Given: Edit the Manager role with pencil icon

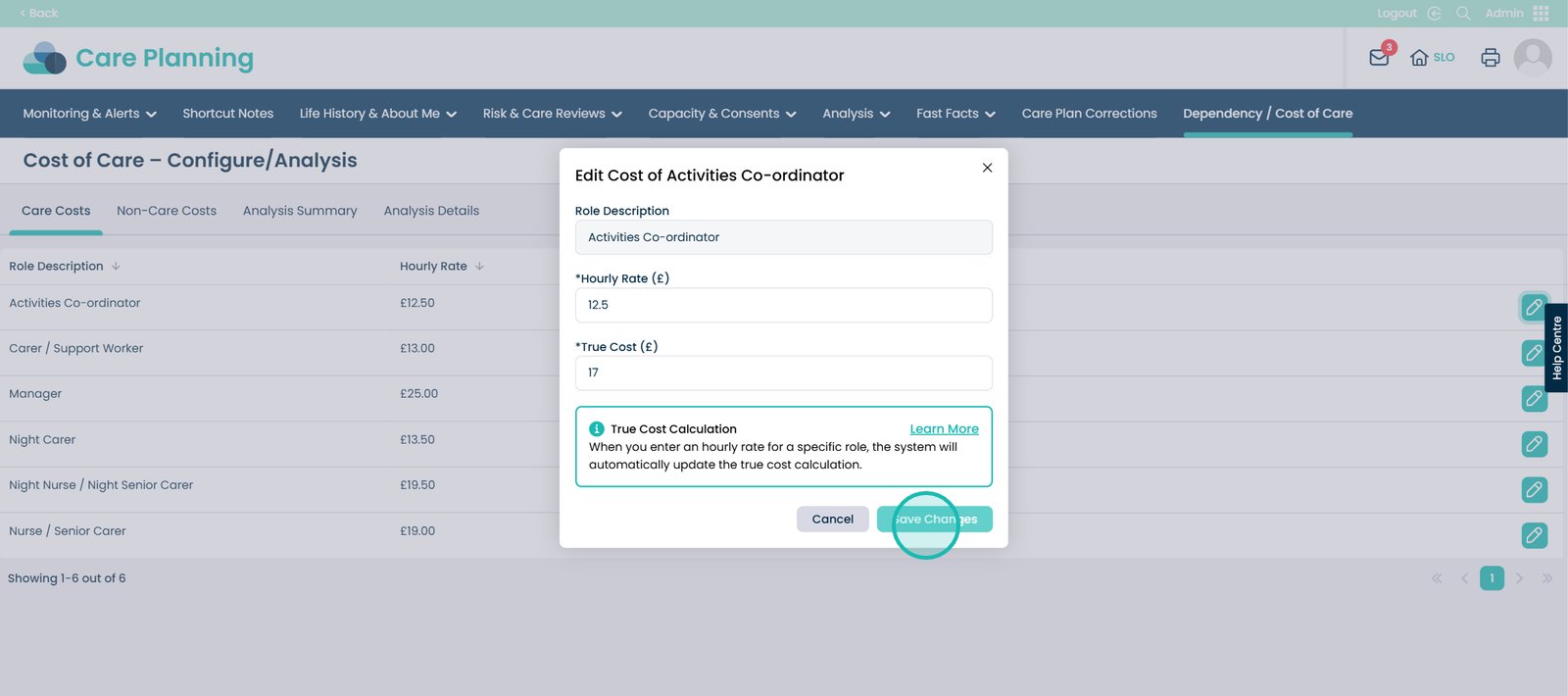Looking at the screenshot, I should coord(1534,398).
